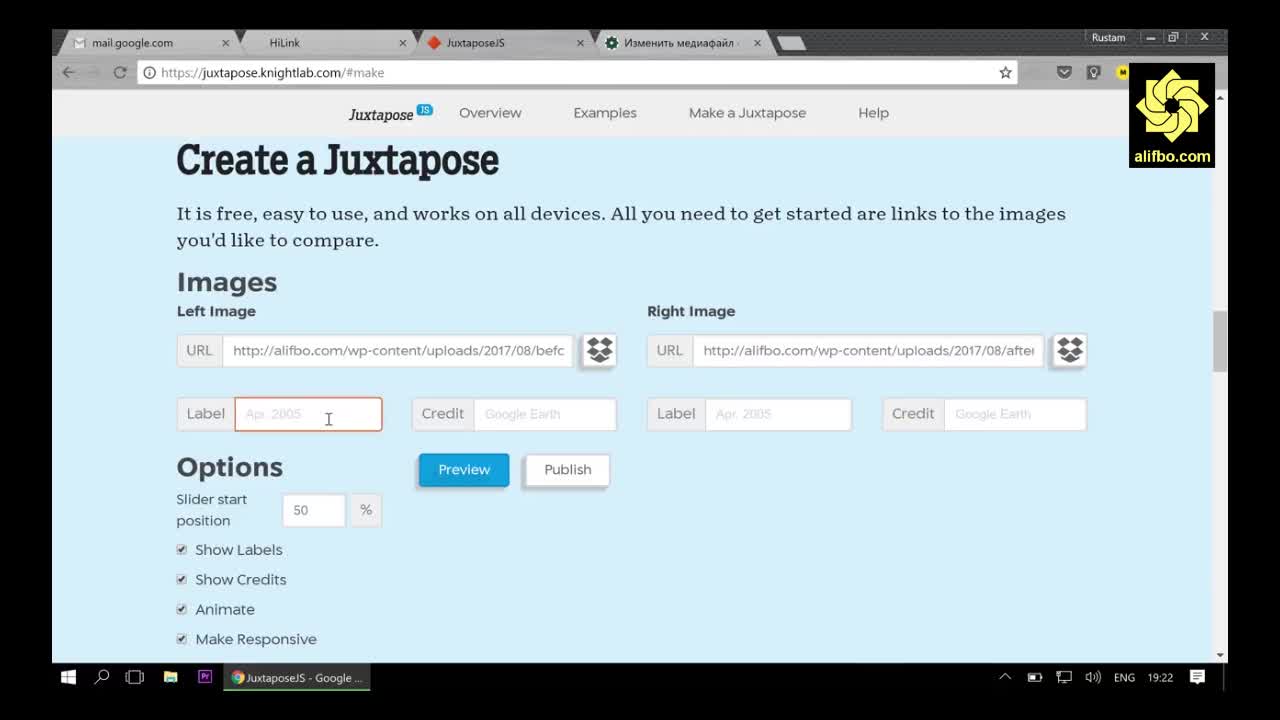The height and width of the screenshot is (720, 1280).
Task: Close the JuxtaposeJS tab
Action: coord(580,43)
